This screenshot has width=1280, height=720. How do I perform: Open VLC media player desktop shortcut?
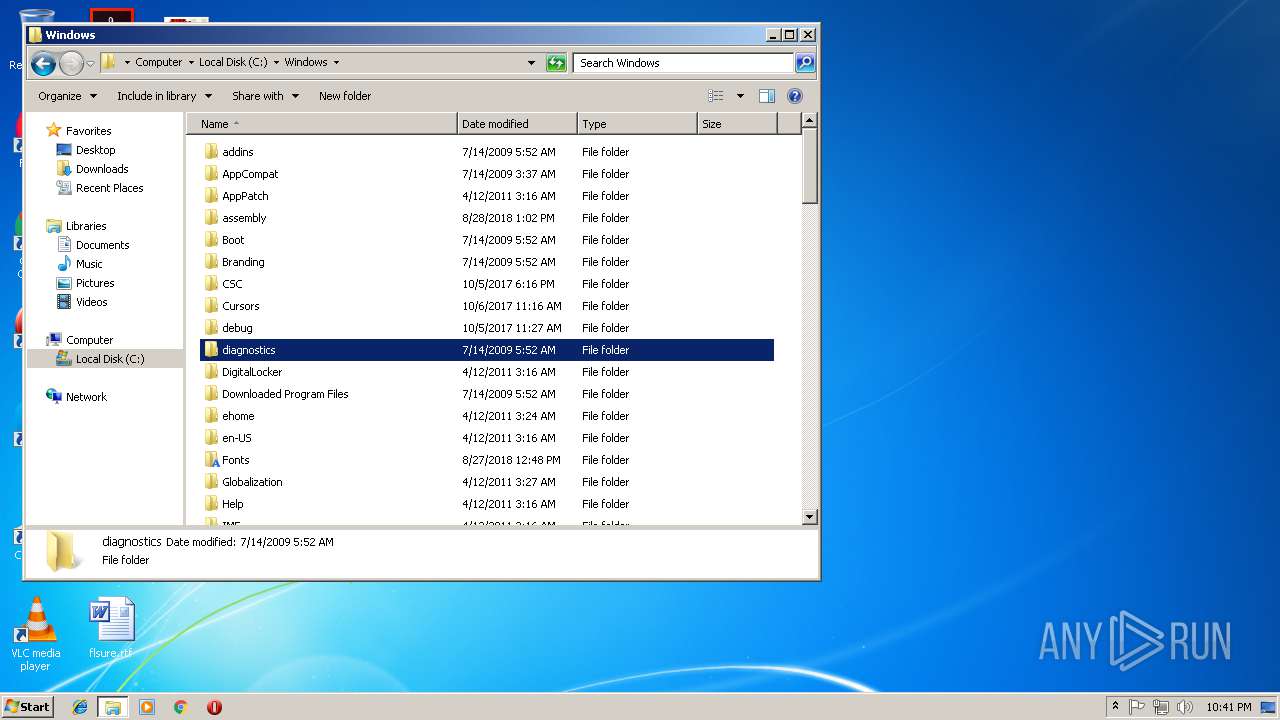coord(35,634)
